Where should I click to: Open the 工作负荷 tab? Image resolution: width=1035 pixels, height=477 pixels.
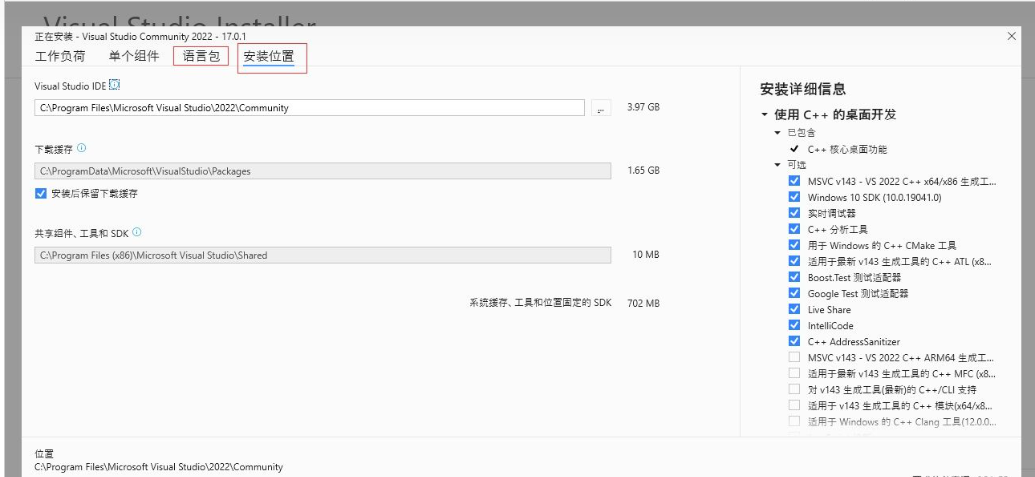tap(60, 56)
